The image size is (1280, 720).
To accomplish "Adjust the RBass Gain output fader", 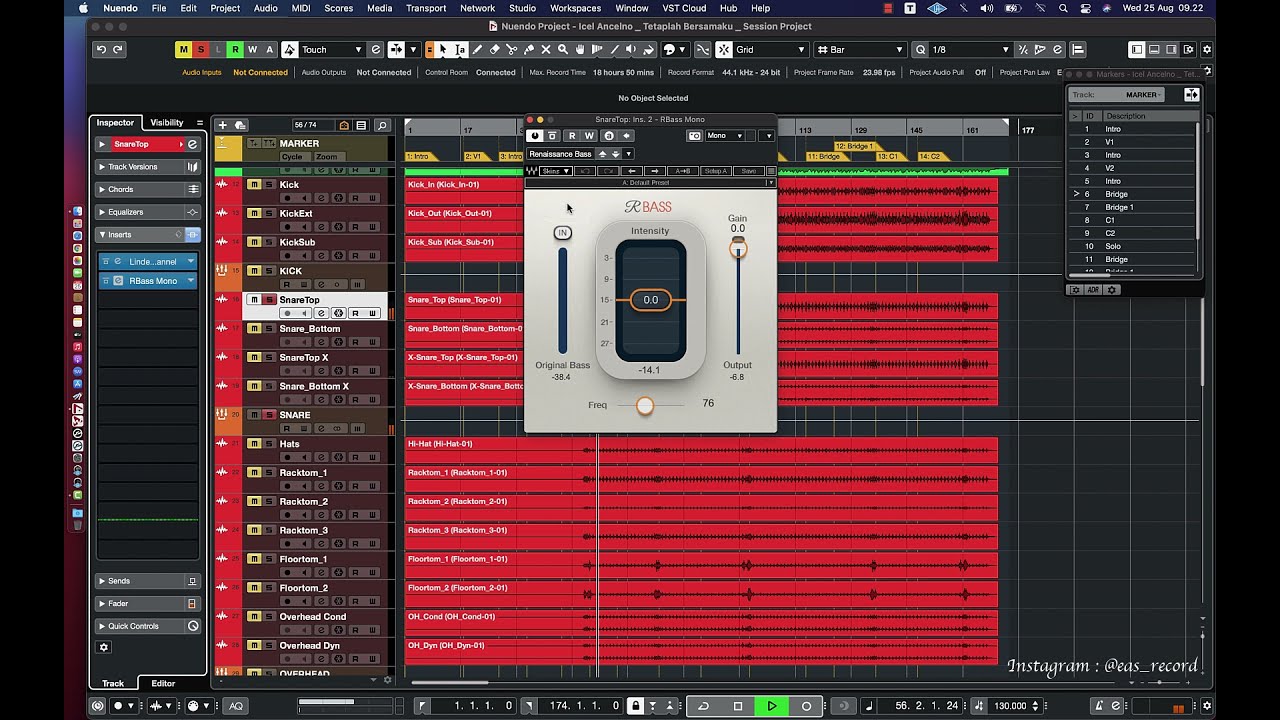I will [x=738, y=249].
